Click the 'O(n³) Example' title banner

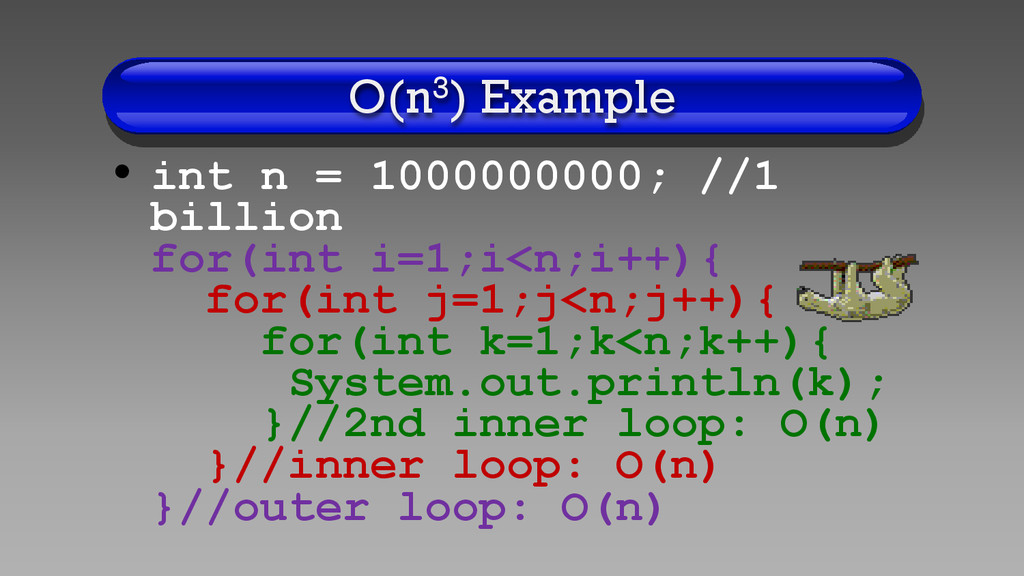click(x=512, y=98)
